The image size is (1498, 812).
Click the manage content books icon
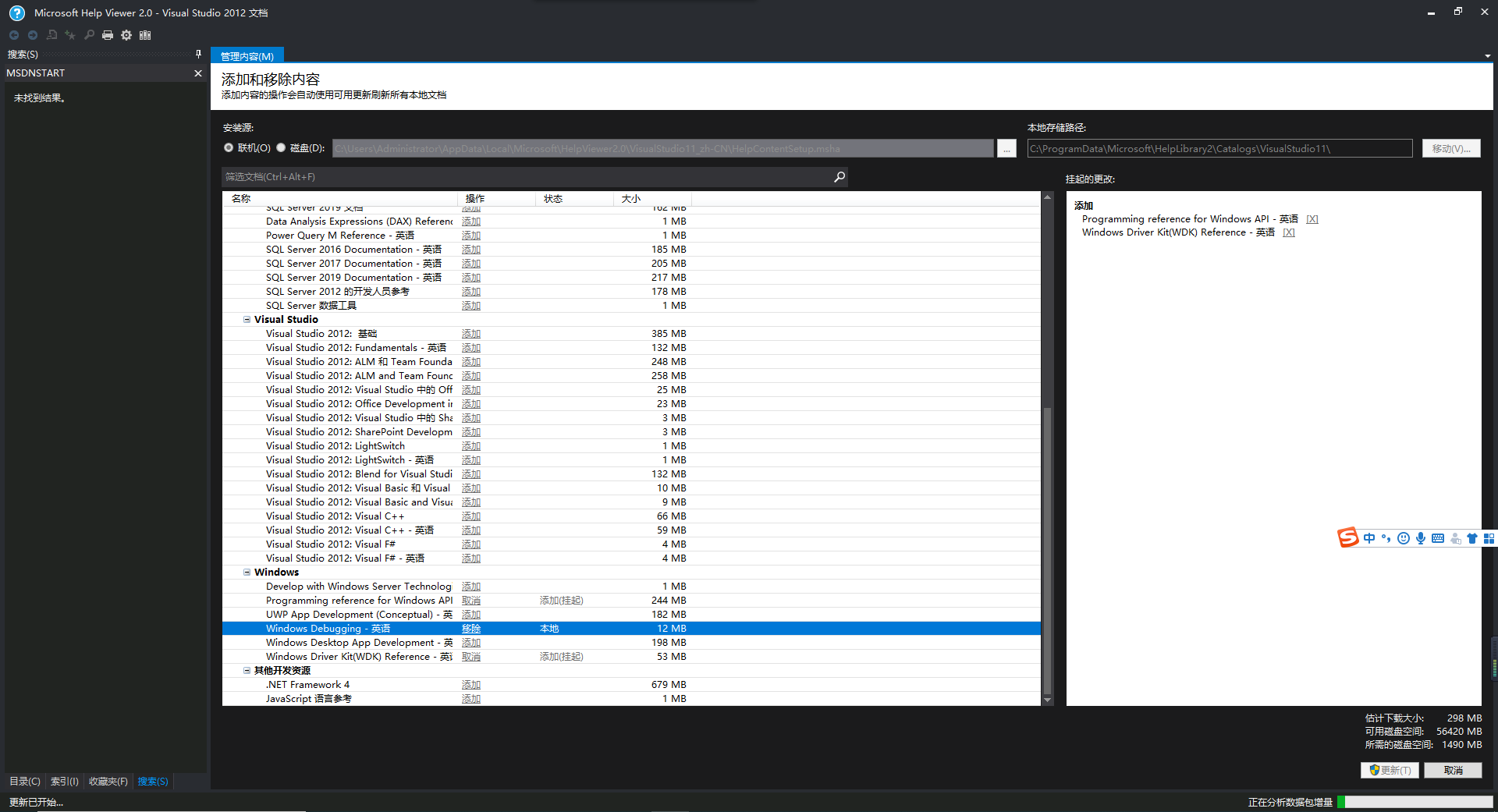(x=145, y=35)
